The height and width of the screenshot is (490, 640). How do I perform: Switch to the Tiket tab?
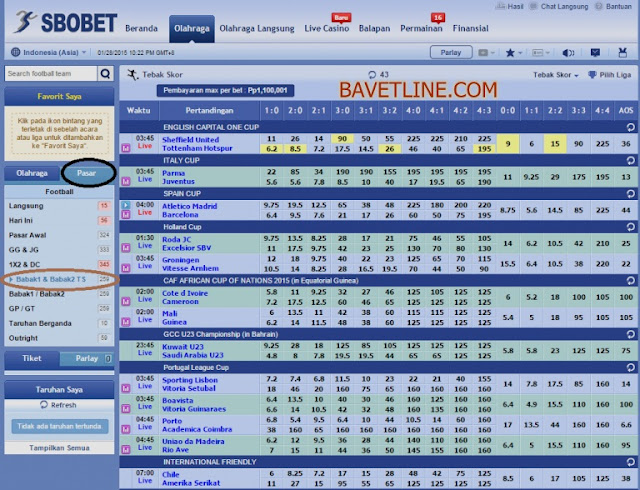point(32,359)
